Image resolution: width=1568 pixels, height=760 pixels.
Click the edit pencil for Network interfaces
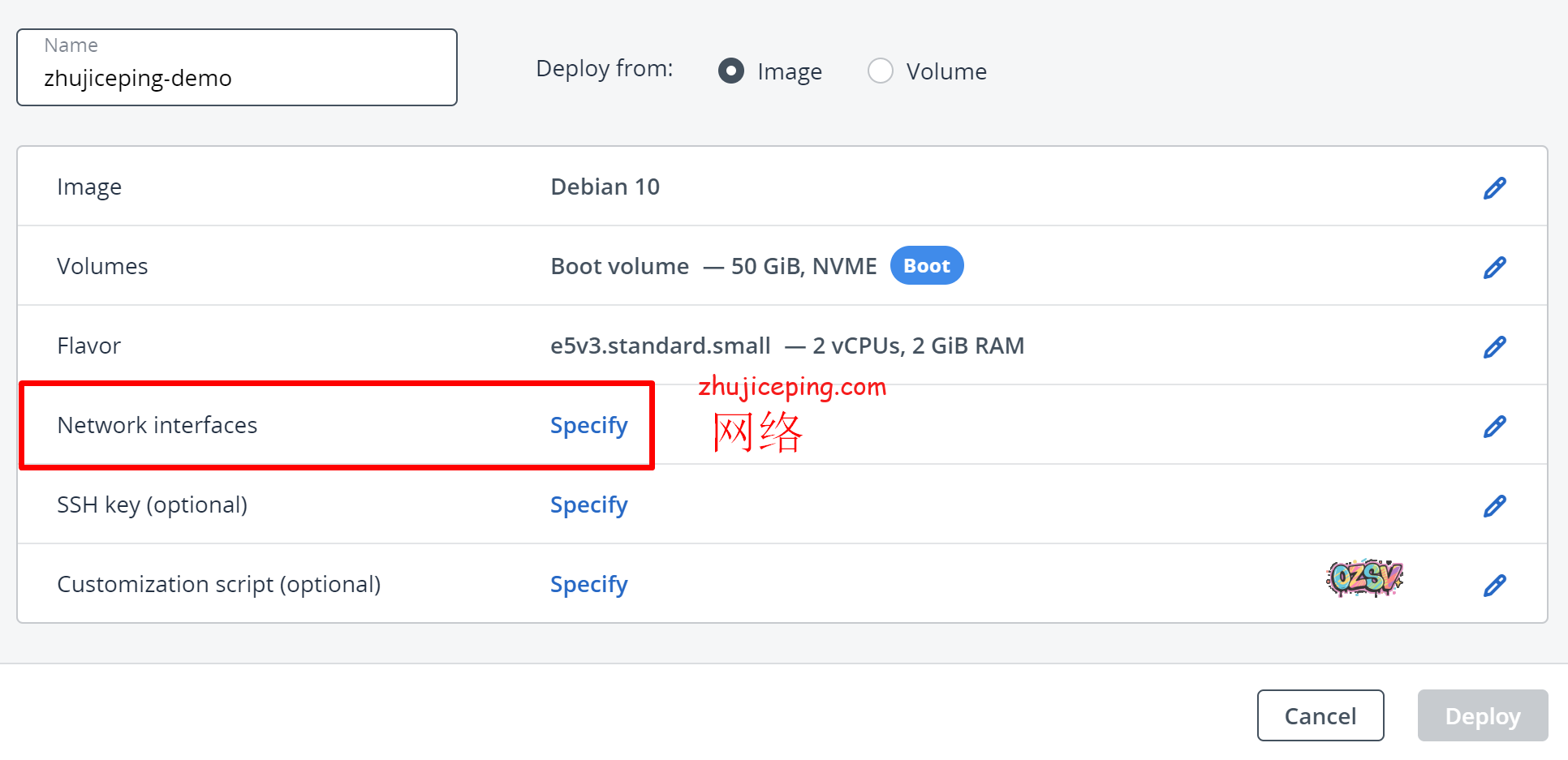click(x=1494, y=427)
